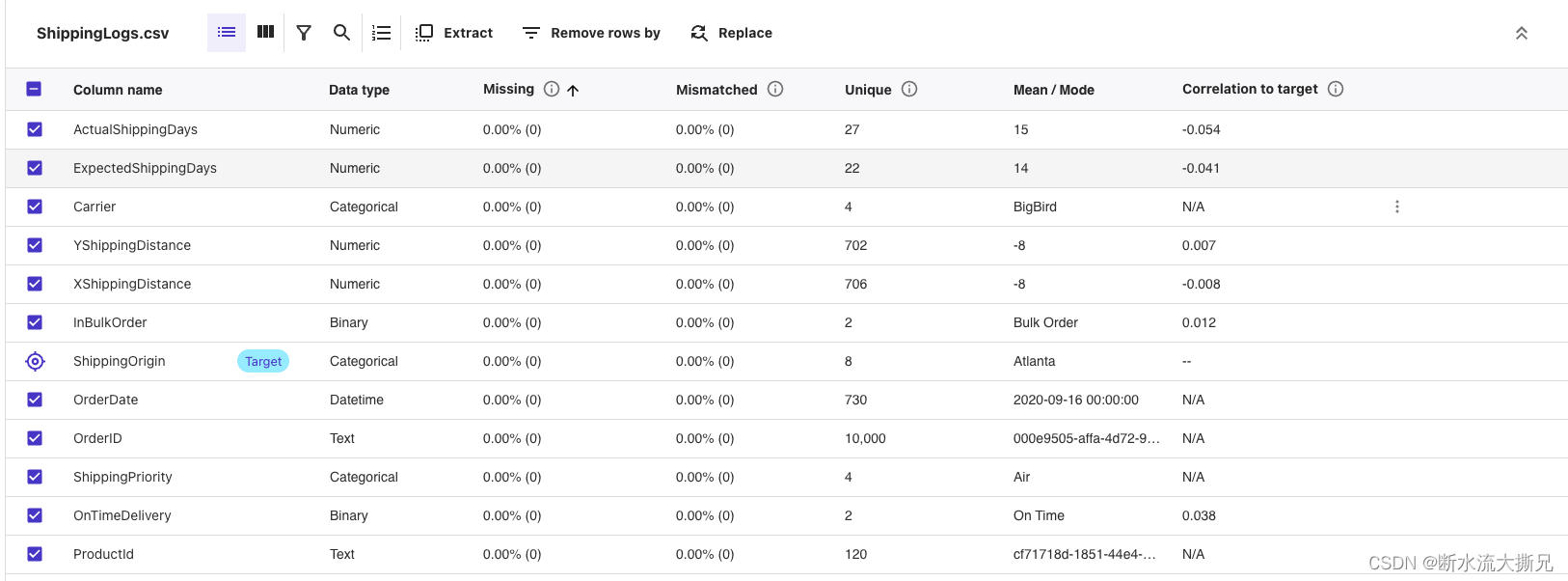Uncheck OrderID checkbox

coord(35,438)
